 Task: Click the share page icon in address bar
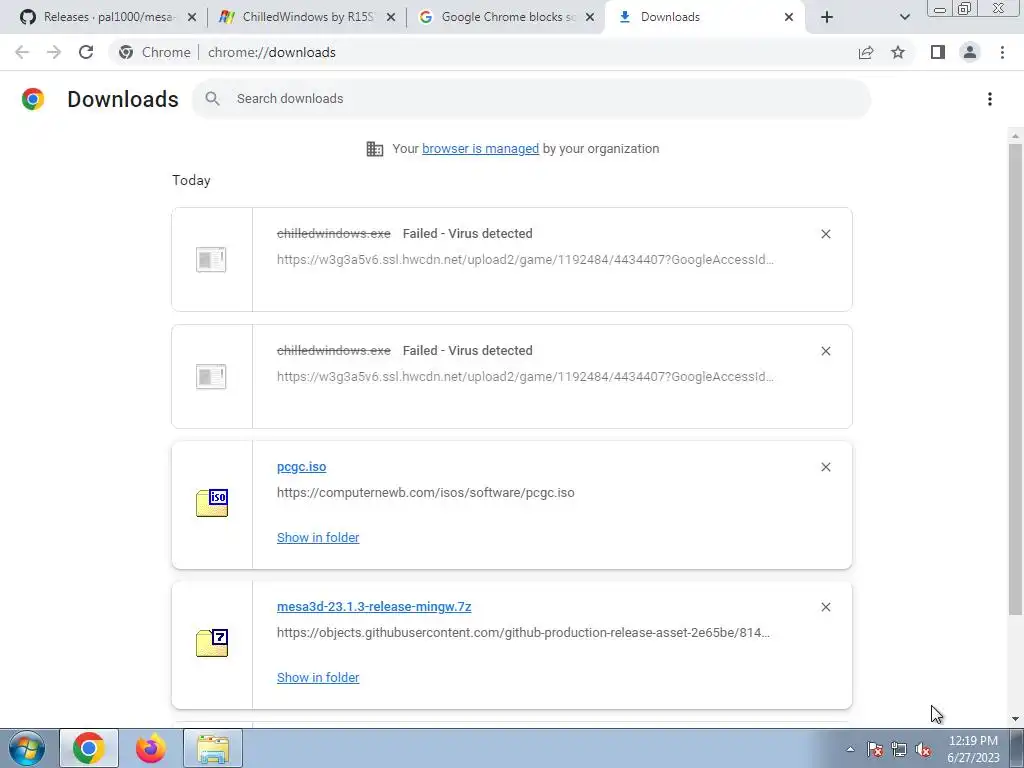(866, 52)
